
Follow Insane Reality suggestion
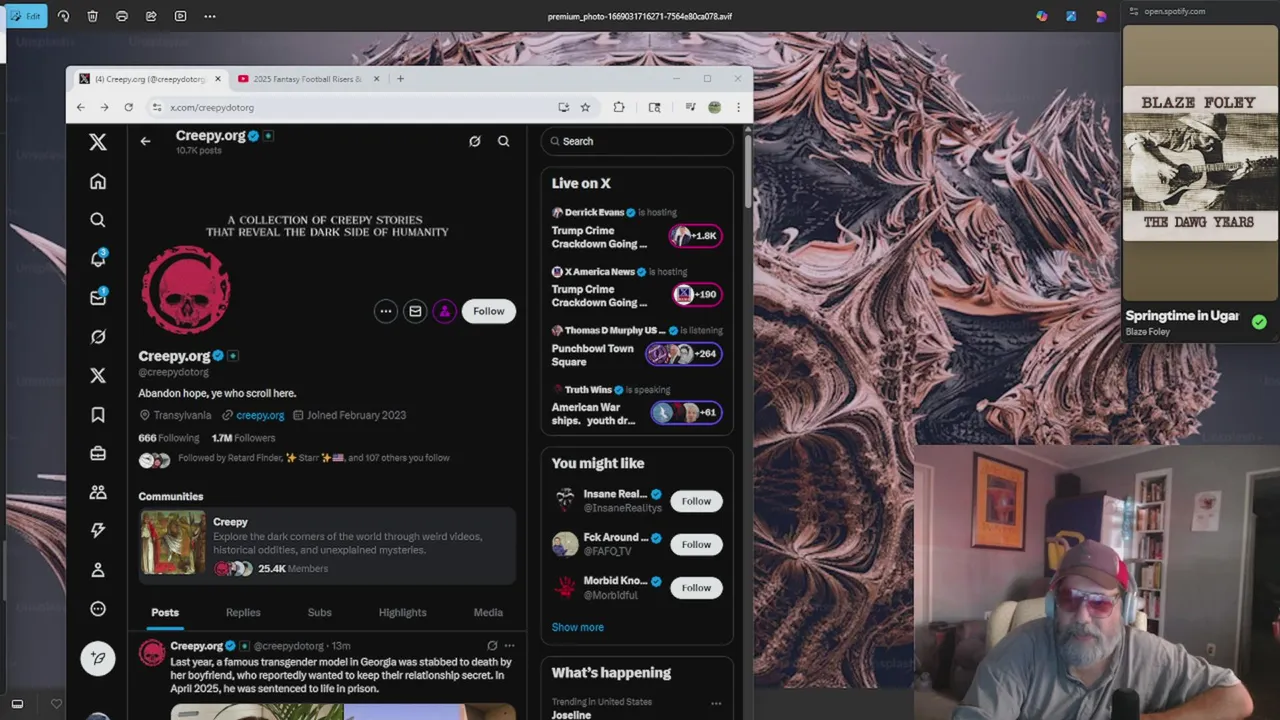696,501
